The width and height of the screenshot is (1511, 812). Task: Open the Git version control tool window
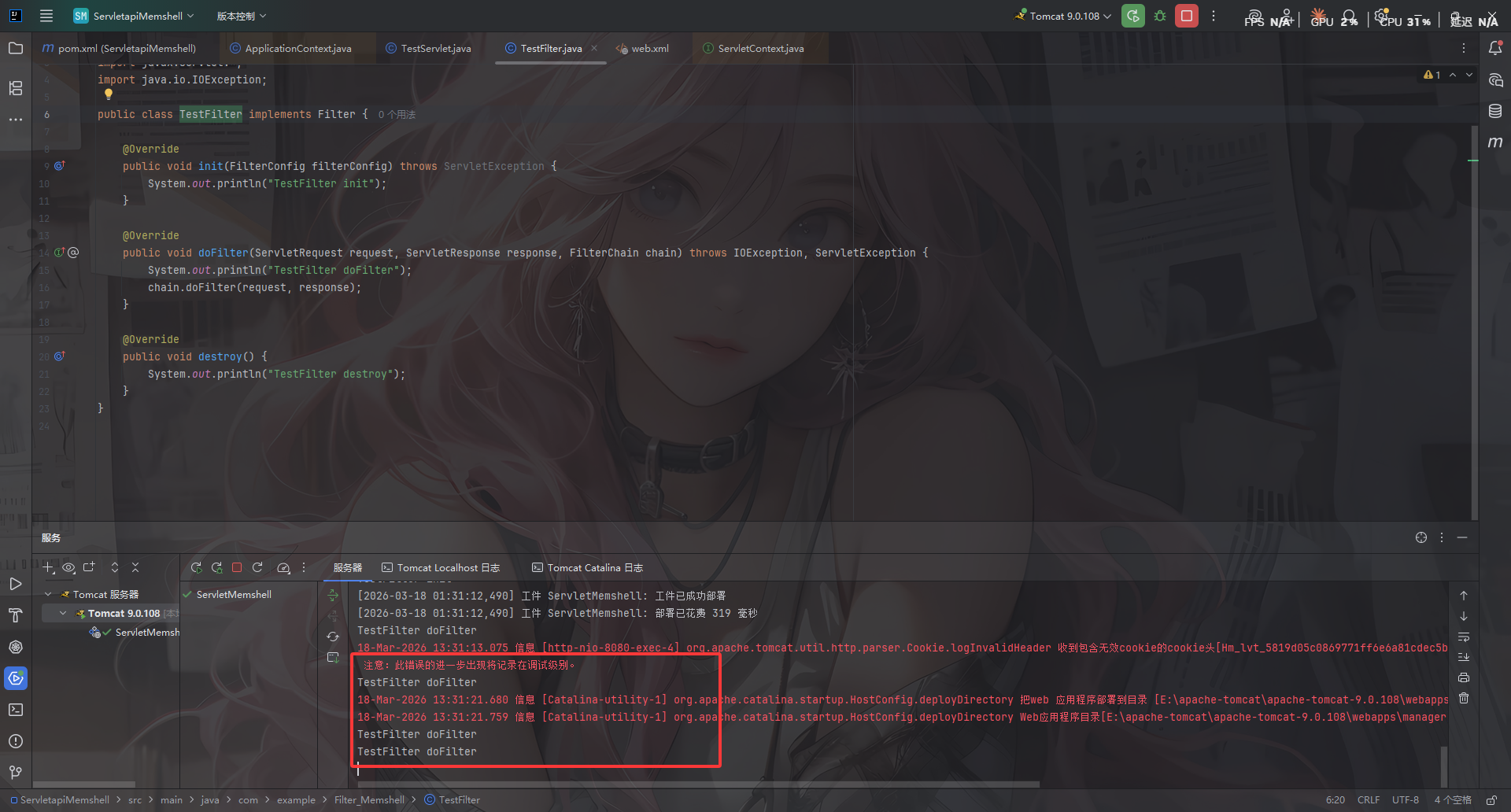[16, 773]
